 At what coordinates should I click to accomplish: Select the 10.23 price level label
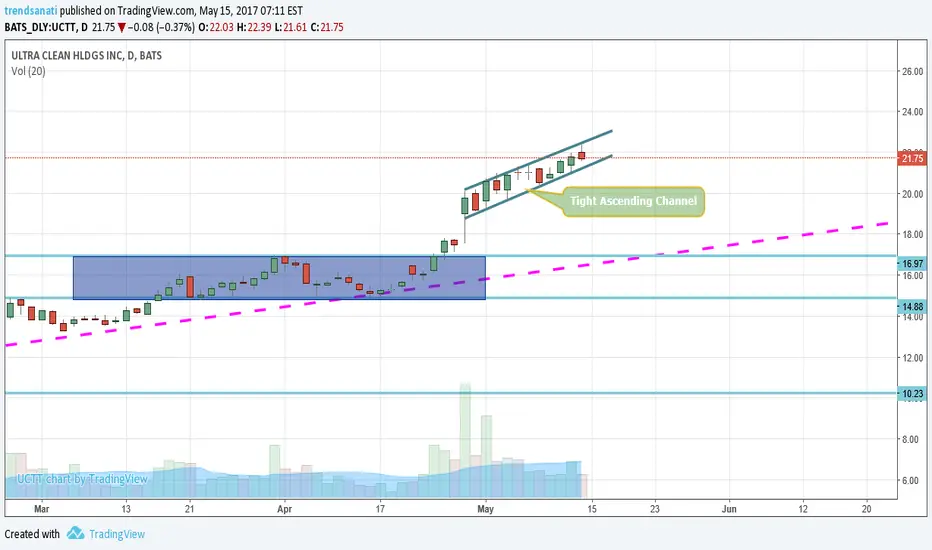click(912, 394)
